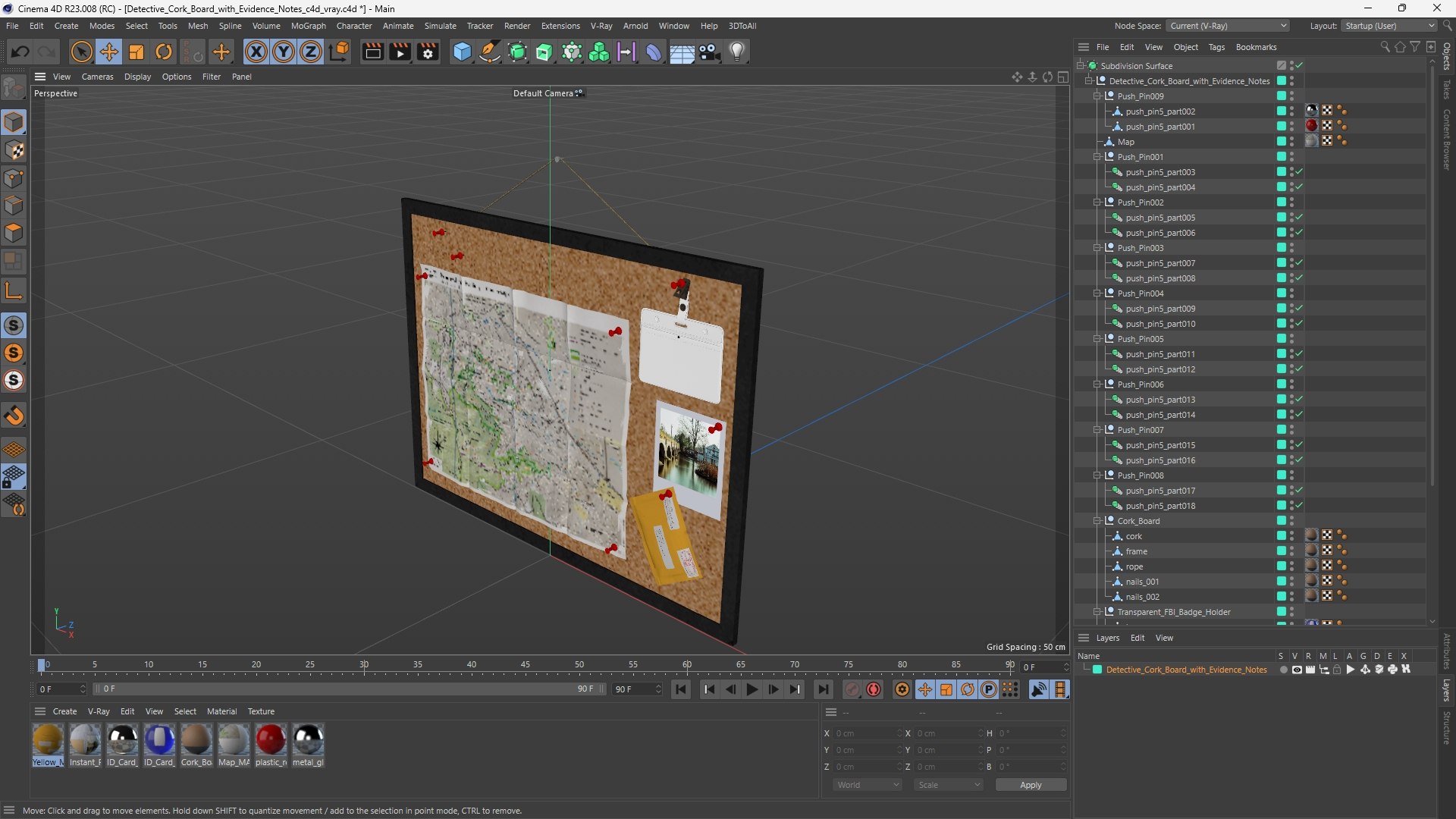Collapse the Push_Pin004 tree node

click(x=1097, y=293)
